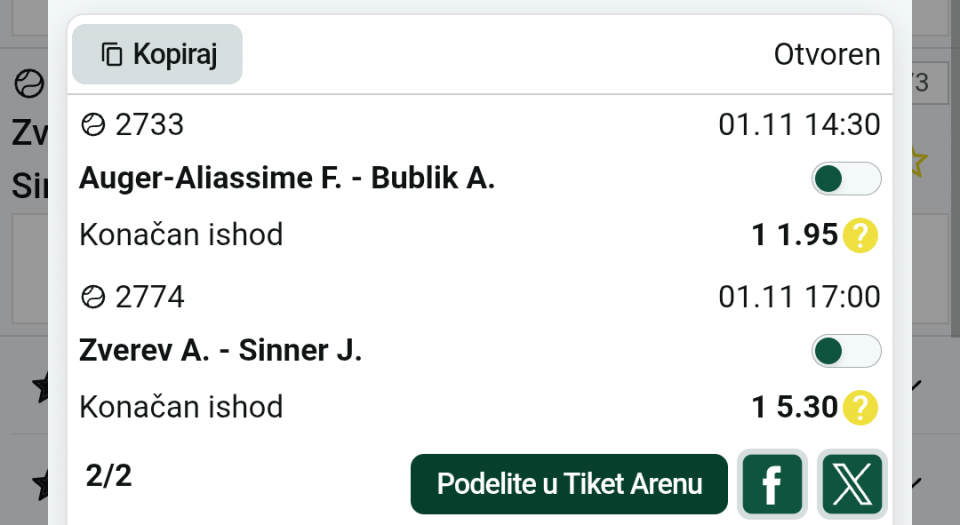
Task: Toggle switch for Zverev - Sinner match
Action: coord(846,351)
